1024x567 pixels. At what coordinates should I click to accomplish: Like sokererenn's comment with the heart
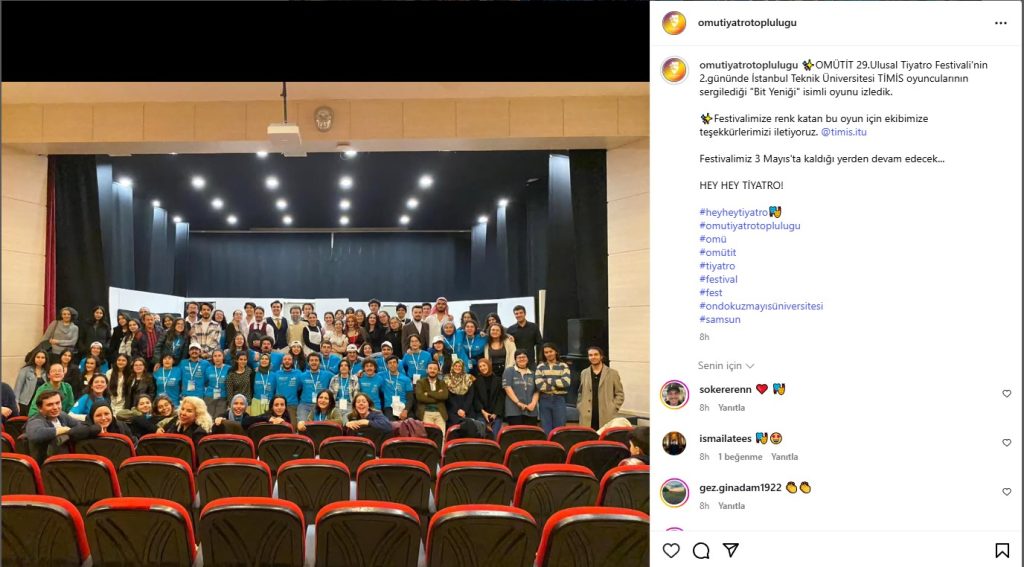pos(1006,394)
